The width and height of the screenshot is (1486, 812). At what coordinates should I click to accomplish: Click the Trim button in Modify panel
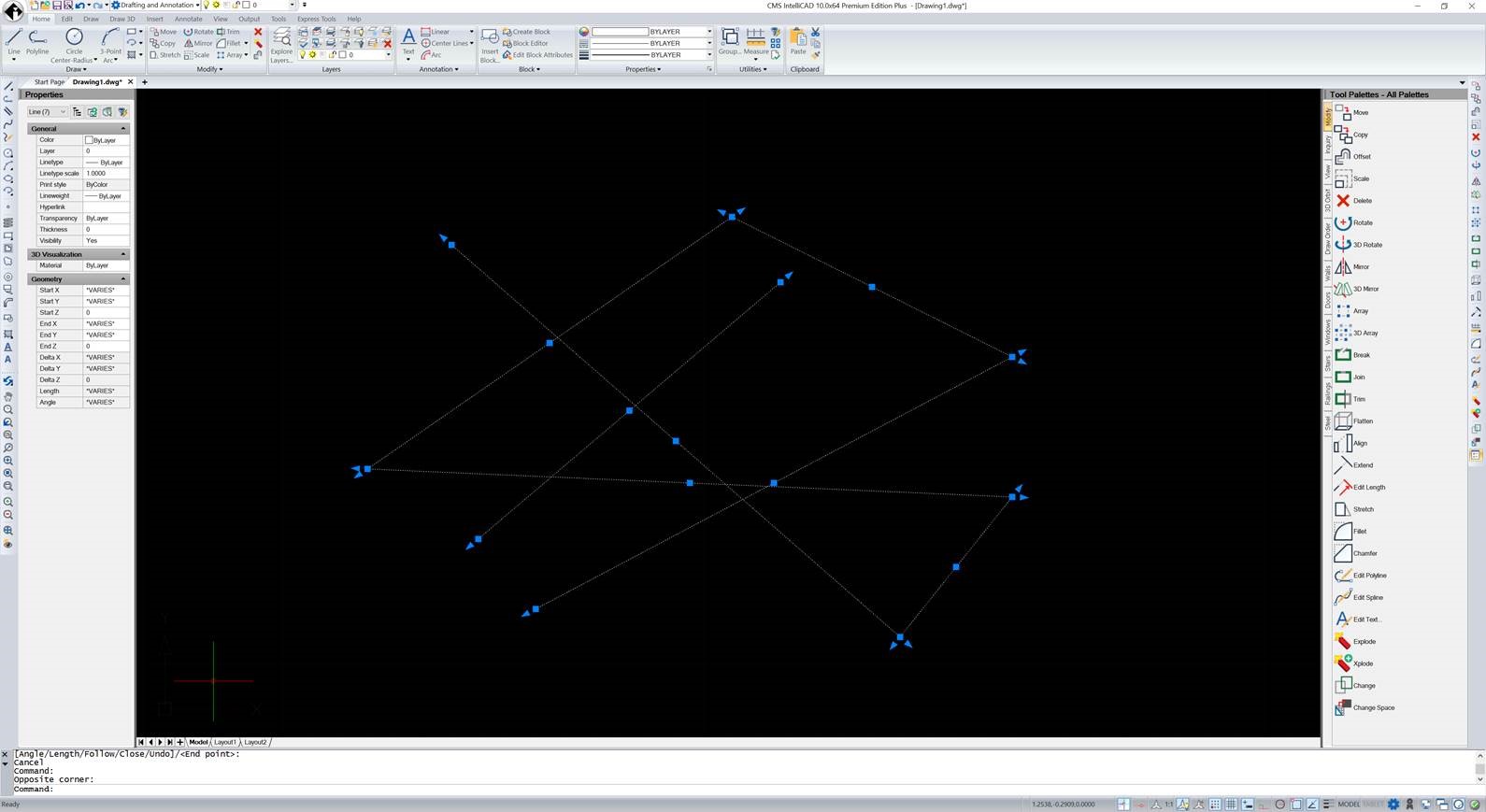tap(228, 32)
